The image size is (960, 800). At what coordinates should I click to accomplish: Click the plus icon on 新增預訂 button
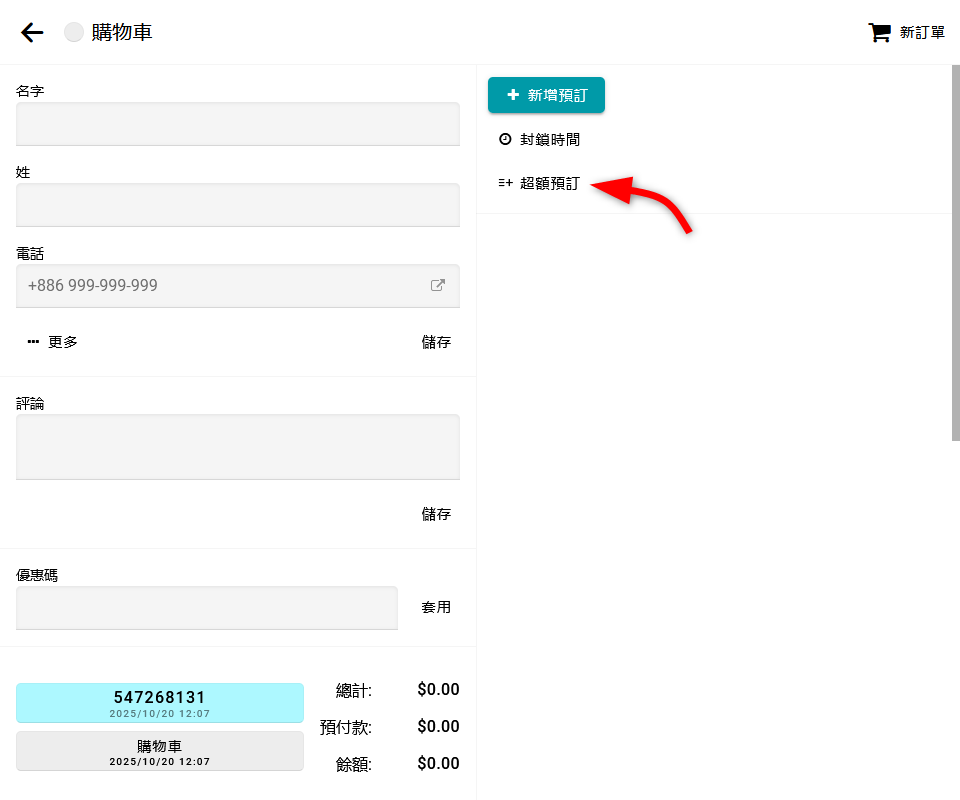pyautogui.click(x=513, y=95)
